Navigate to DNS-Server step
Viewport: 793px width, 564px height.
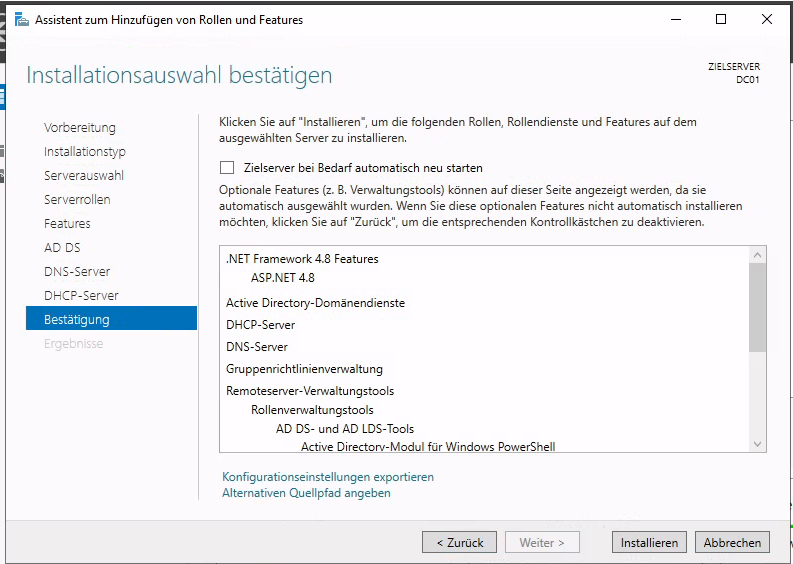77,272
